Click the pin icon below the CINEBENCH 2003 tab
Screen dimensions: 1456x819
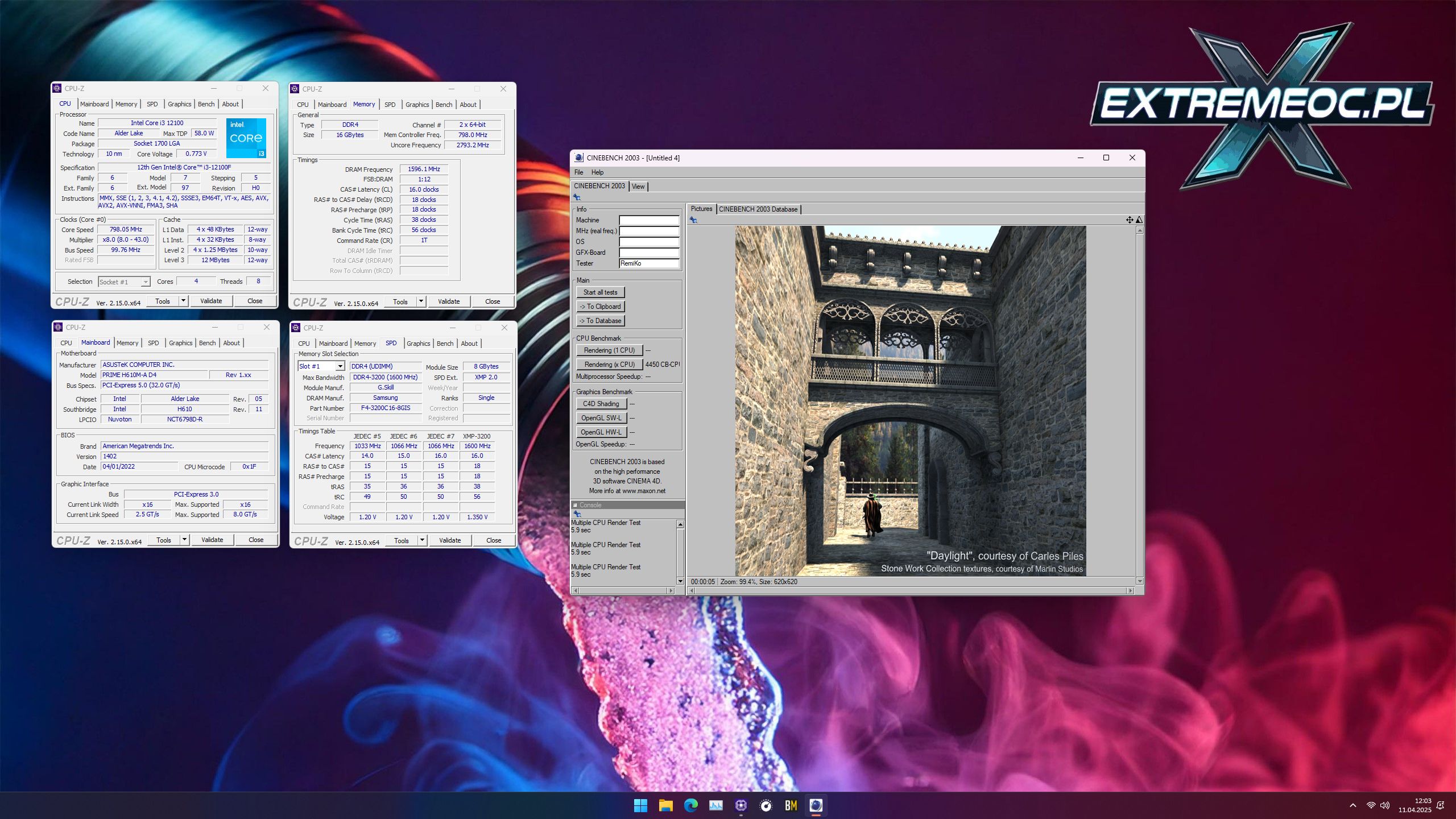pyautogui.click(x=577, y=197)
